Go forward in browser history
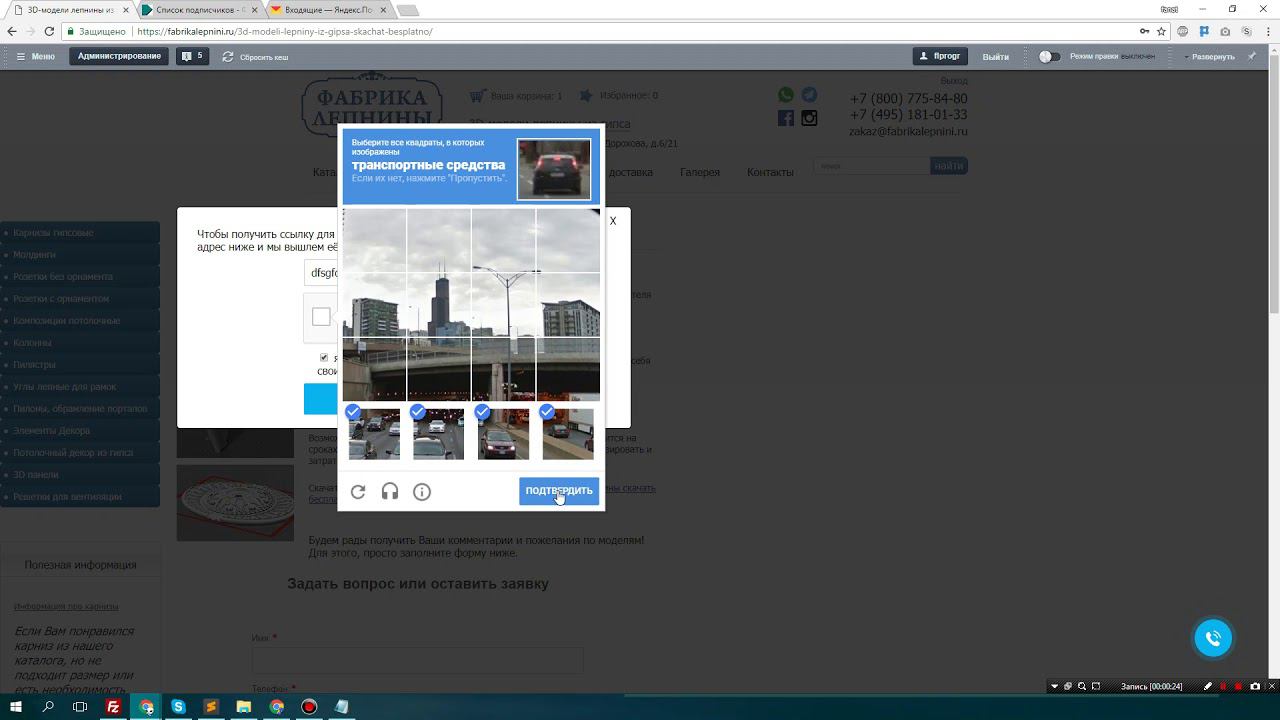This screenshot has width=1280, height=720. pos(33,31)
